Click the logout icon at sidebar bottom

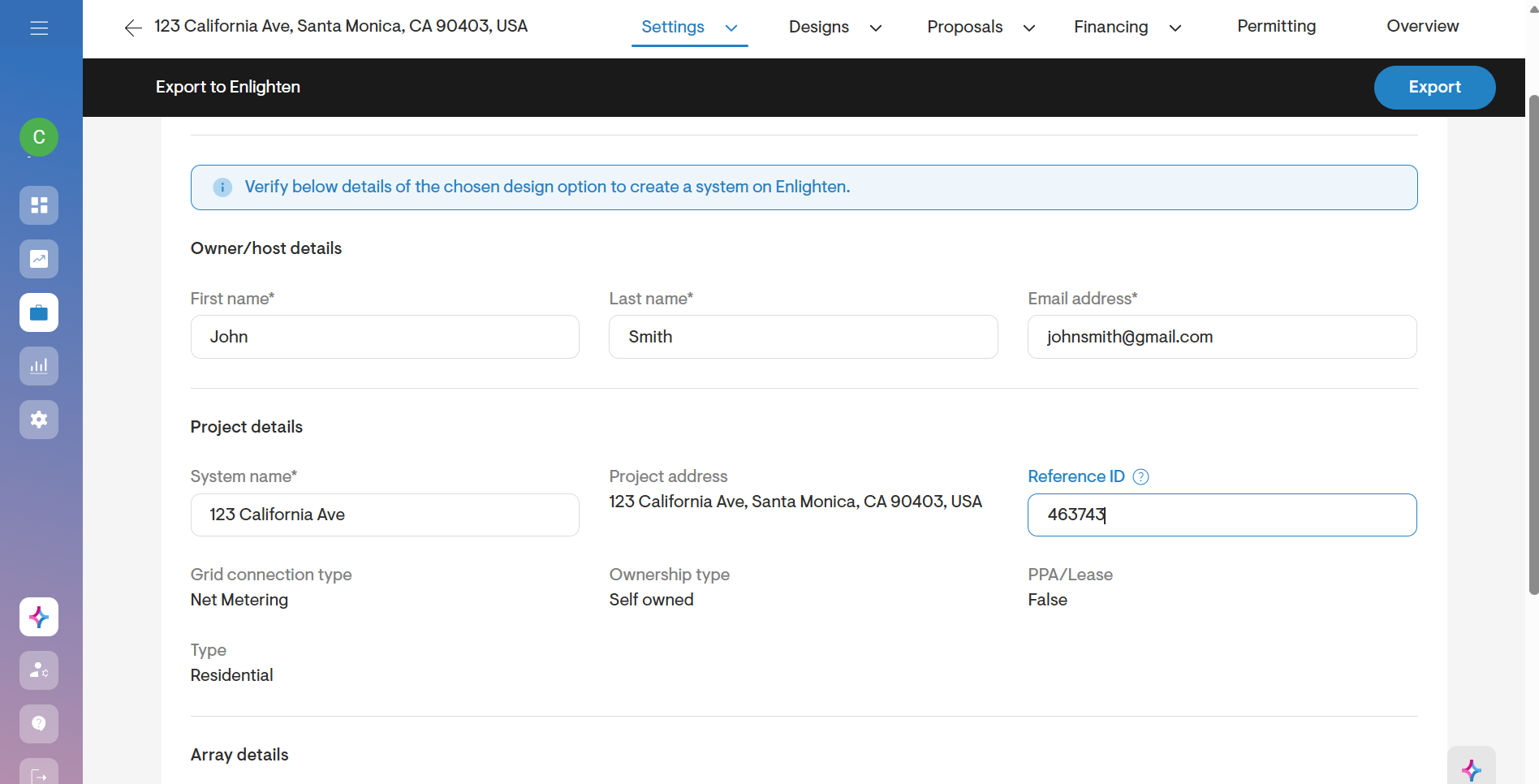(x=39, y=773)
